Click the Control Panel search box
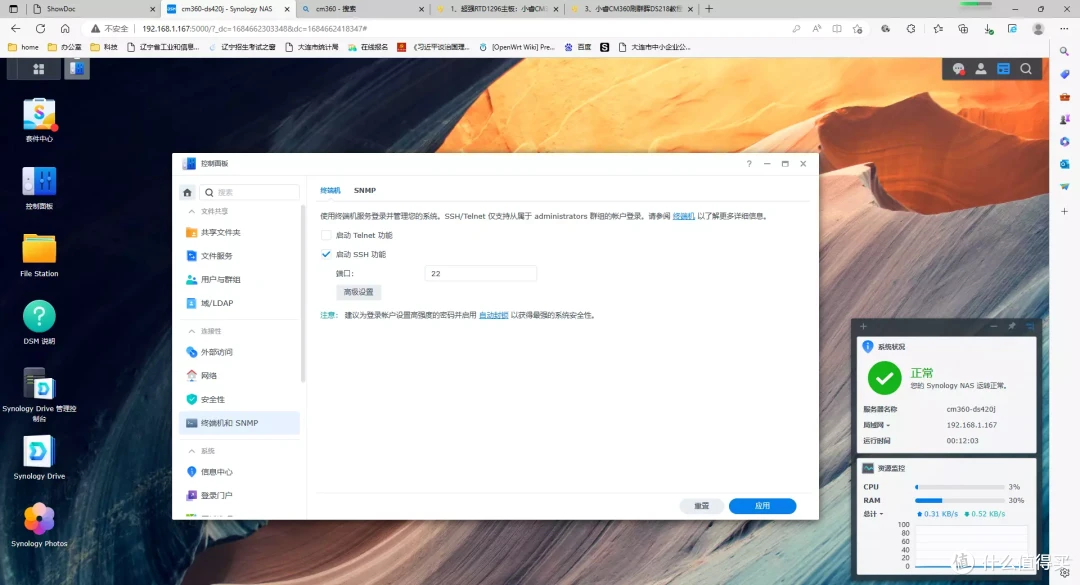This screenshot has width=1080, height=585. pyautogui.click(x=251, y=192)
